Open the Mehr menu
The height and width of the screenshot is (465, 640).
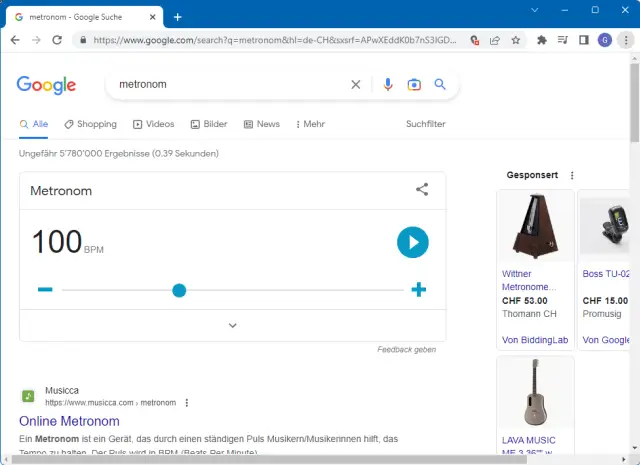click(311, 124)
